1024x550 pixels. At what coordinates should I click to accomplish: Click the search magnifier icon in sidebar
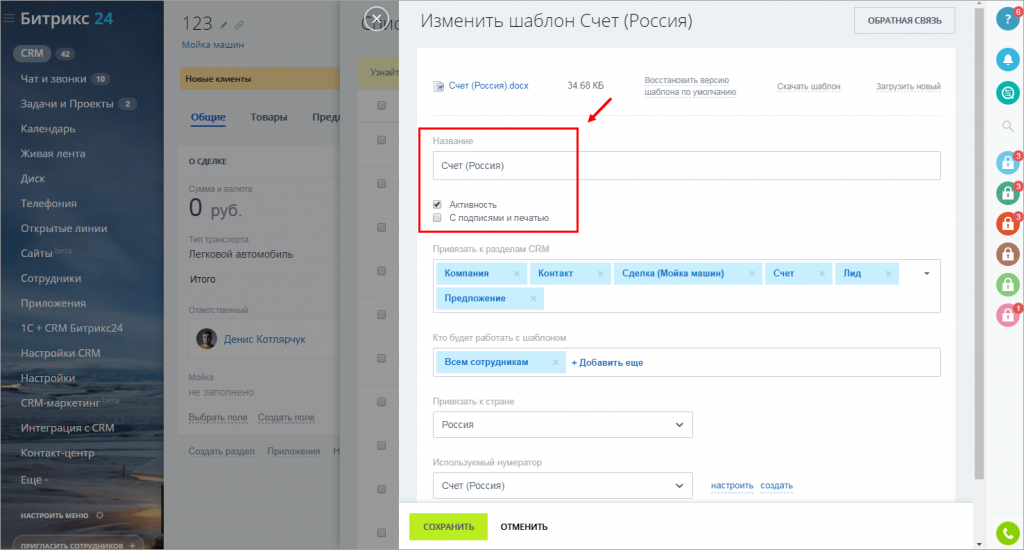pyautogui.click(x=1006, y=126)
